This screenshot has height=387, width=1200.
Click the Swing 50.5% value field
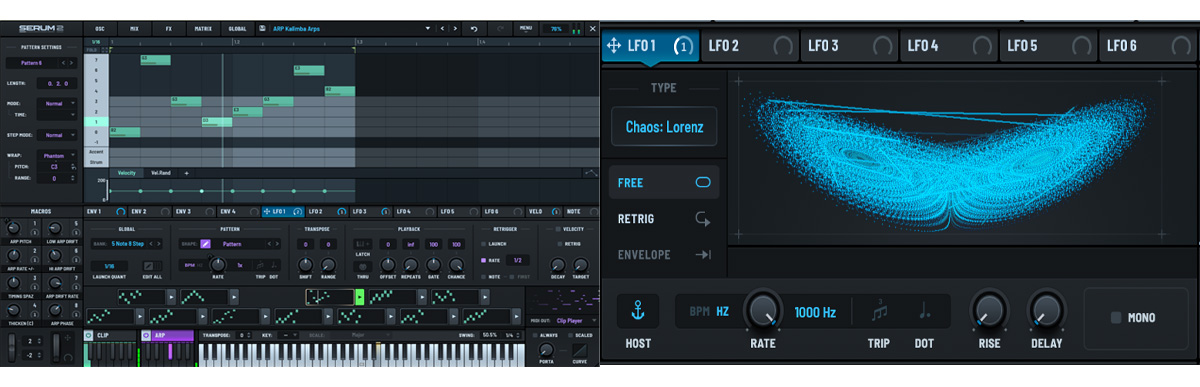coord(489,335)
